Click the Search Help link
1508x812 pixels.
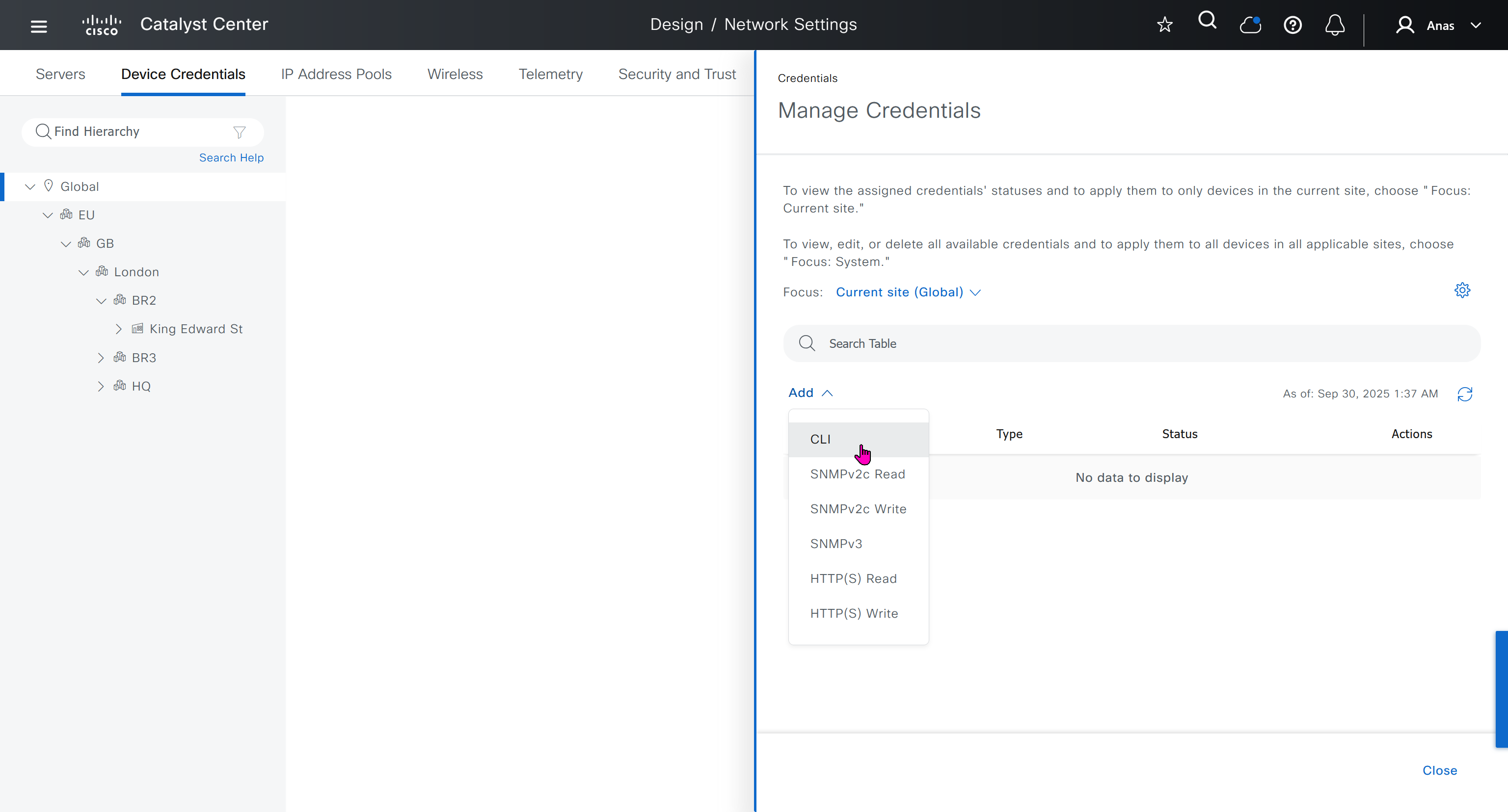[x=231, y=157]
